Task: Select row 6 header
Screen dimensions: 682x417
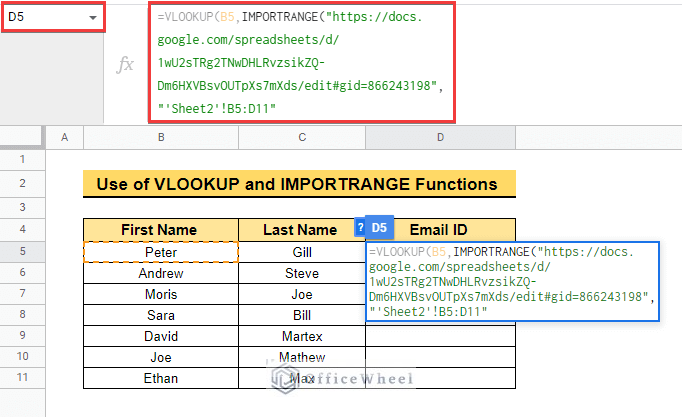Action: [x=22, y=273]
